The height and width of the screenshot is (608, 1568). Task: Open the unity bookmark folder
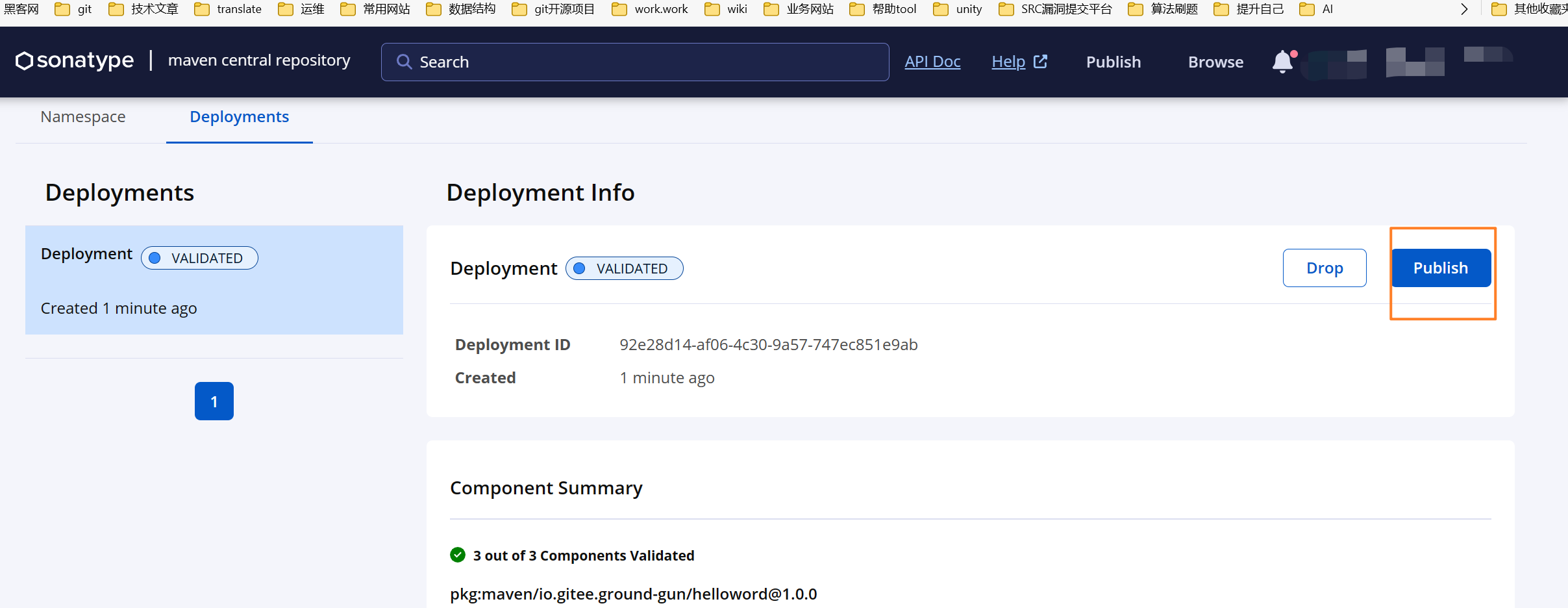tap(958, 9)
